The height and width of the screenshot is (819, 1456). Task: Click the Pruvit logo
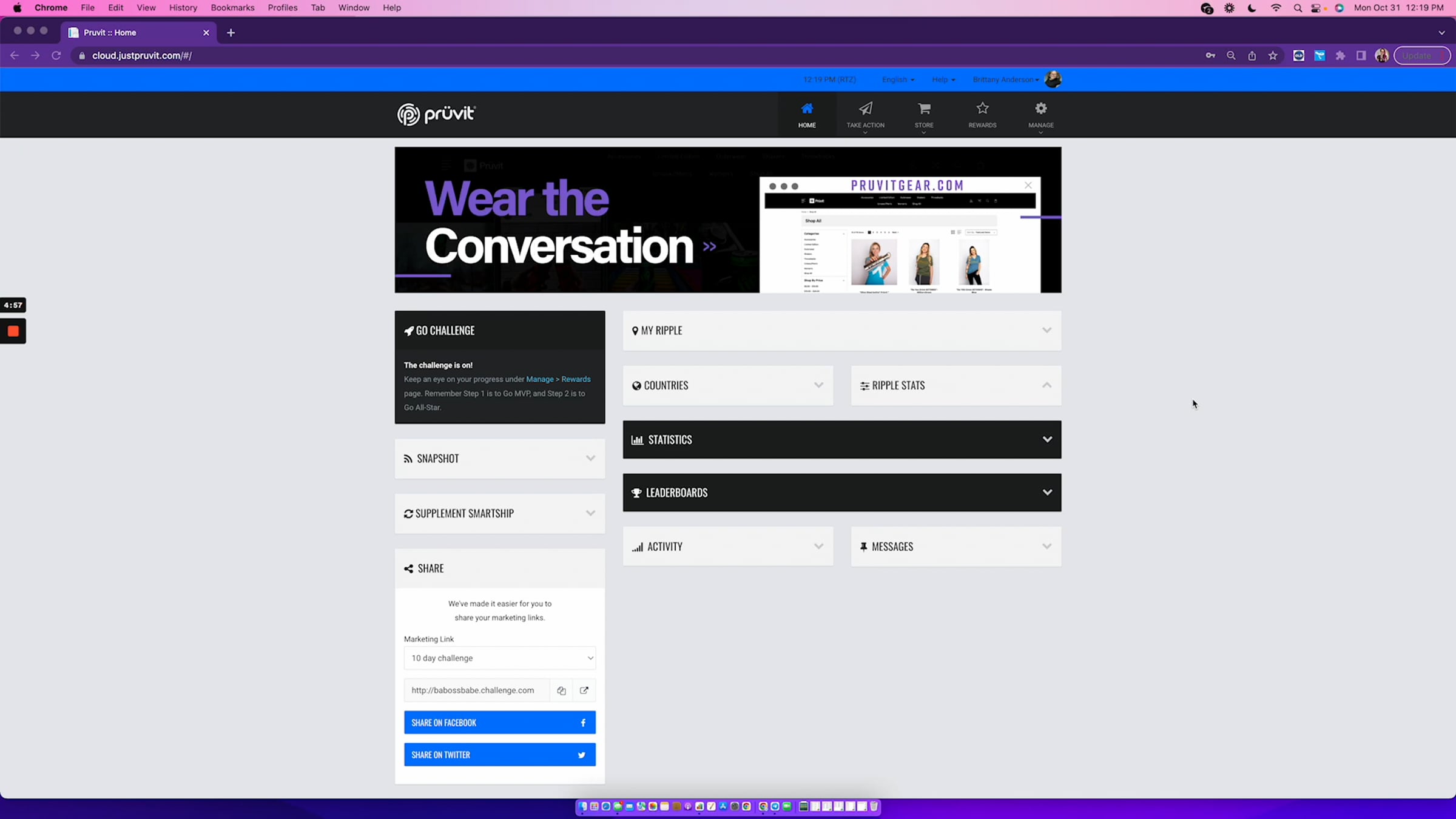pos(436,114)
